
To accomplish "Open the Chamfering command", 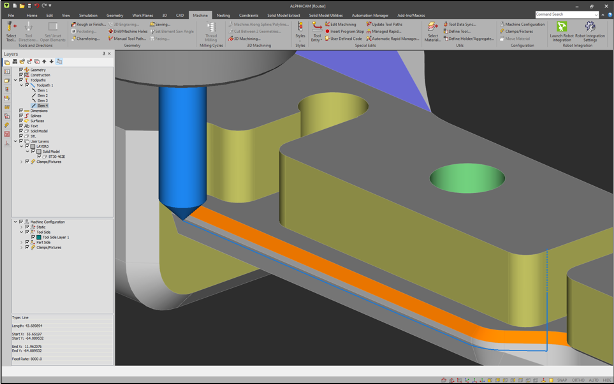I will 85,38.
